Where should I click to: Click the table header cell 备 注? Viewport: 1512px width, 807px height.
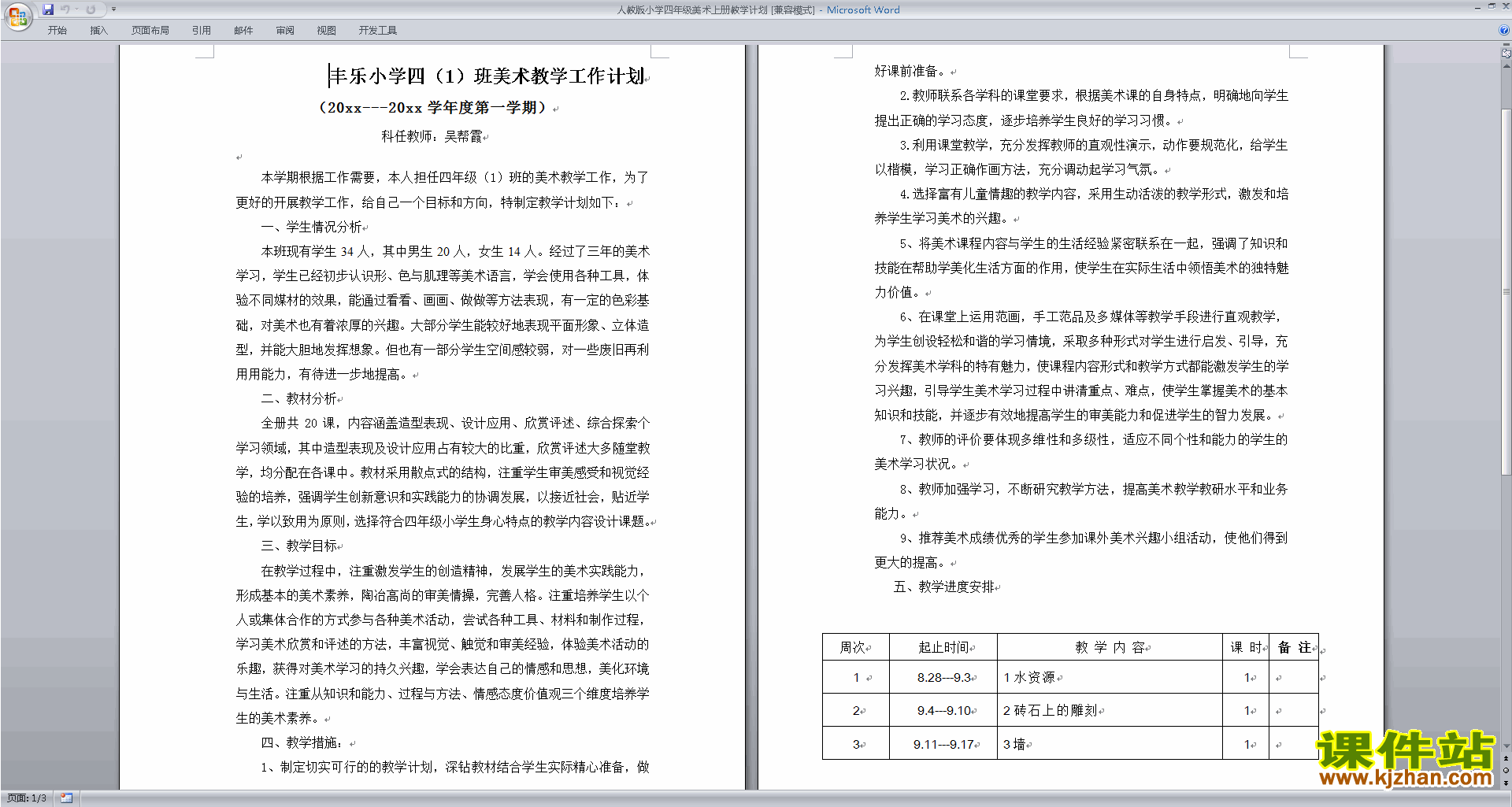point(1294,647)
